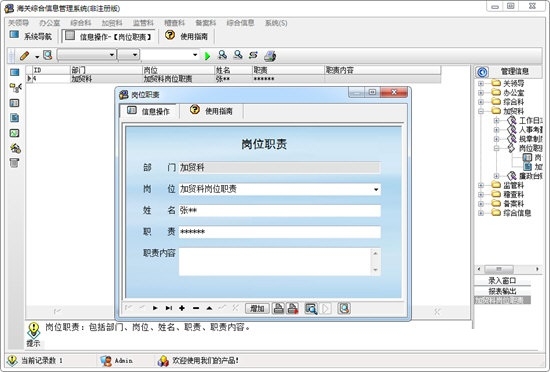Image resolution: width=550 pixels, height=372 pixels.
Task: Open the first field combo box in toolbar
Action: click(86, 55)
